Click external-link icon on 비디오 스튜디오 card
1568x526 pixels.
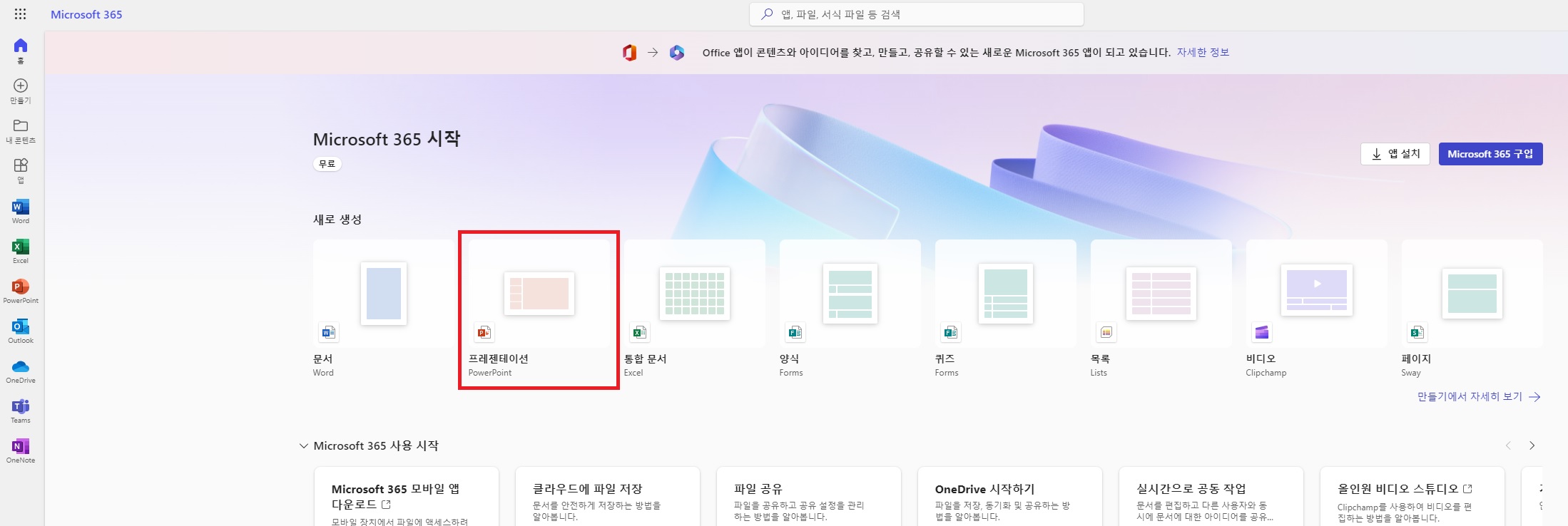pos(1467,489)
